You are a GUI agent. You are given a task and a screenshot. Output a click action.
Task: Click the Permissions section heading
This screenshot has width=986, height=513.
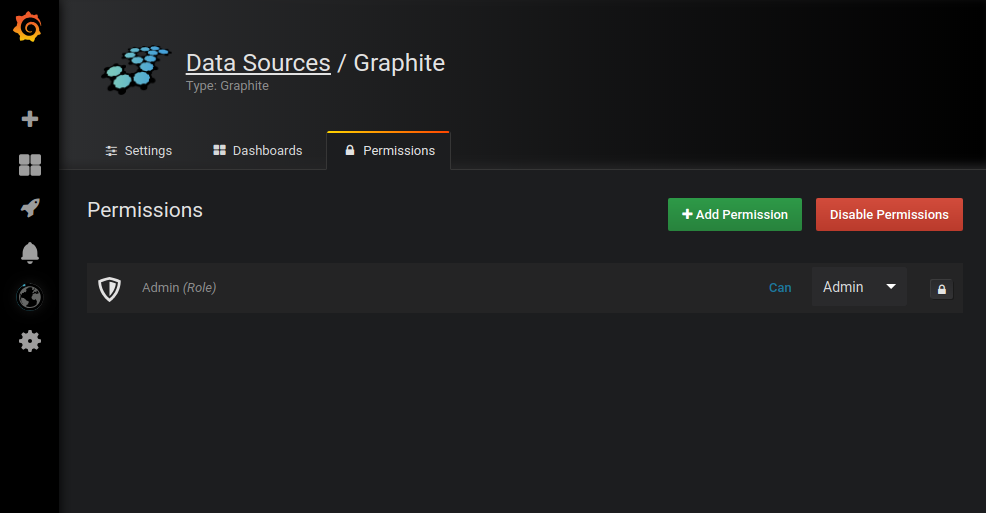tap(145, 210)
